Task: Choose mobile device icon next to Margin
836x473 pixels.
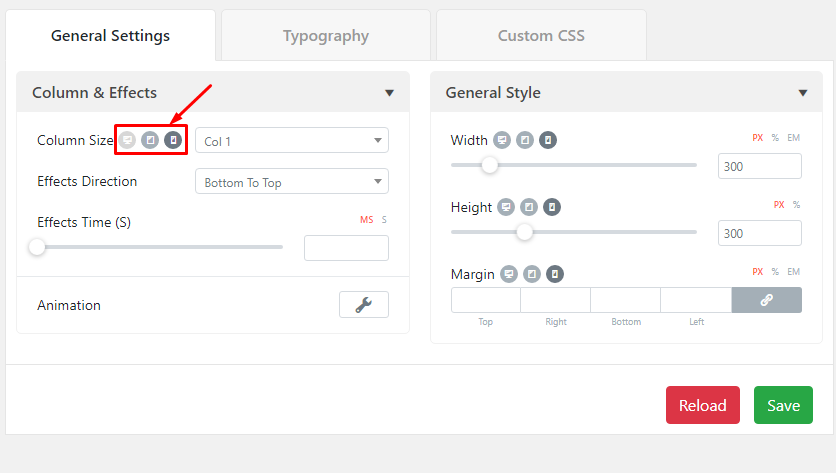Action: click(555, 274)
